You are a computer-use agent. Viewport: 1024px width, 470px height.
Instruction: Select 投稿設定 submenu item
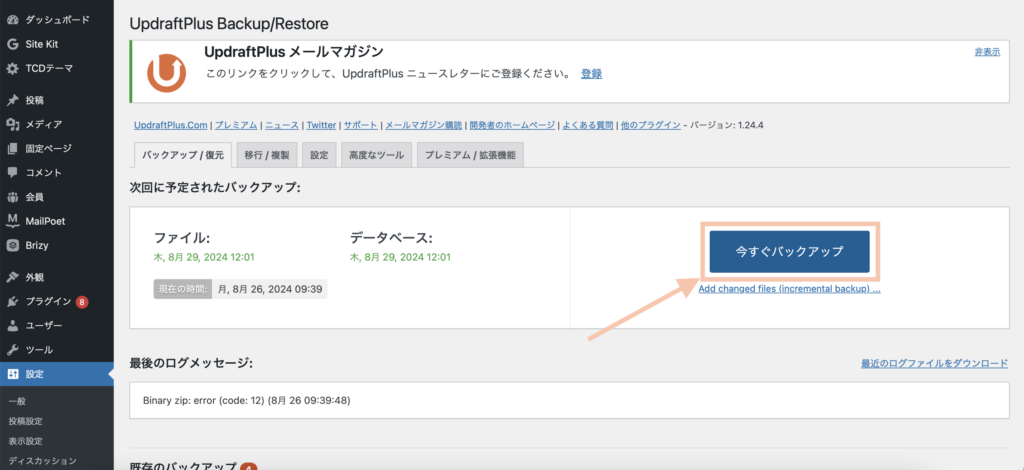tap(25, 421)
